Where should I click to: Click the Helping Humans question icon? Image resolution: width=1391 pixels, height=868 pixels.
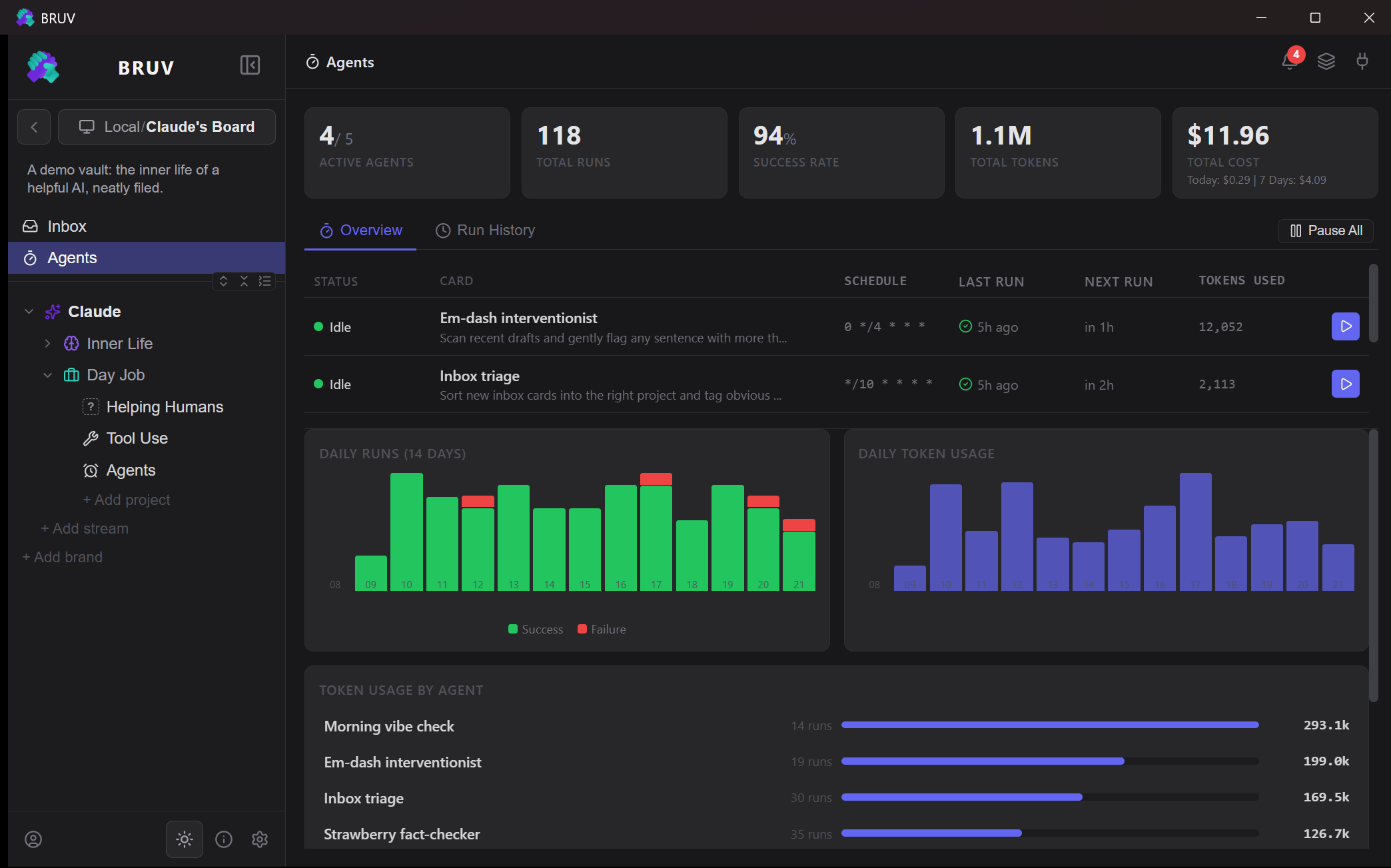[91, 407]
